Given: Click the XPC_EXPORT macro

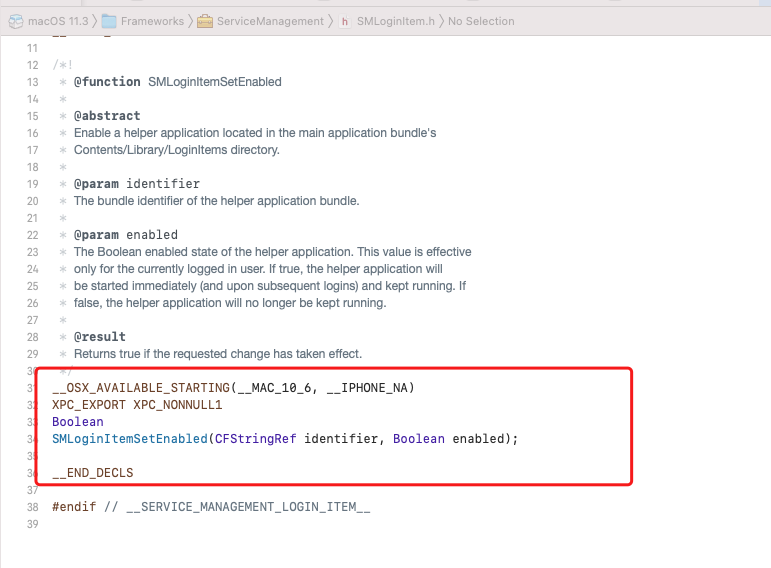Looking at the screenshot, I should point(89,405).
